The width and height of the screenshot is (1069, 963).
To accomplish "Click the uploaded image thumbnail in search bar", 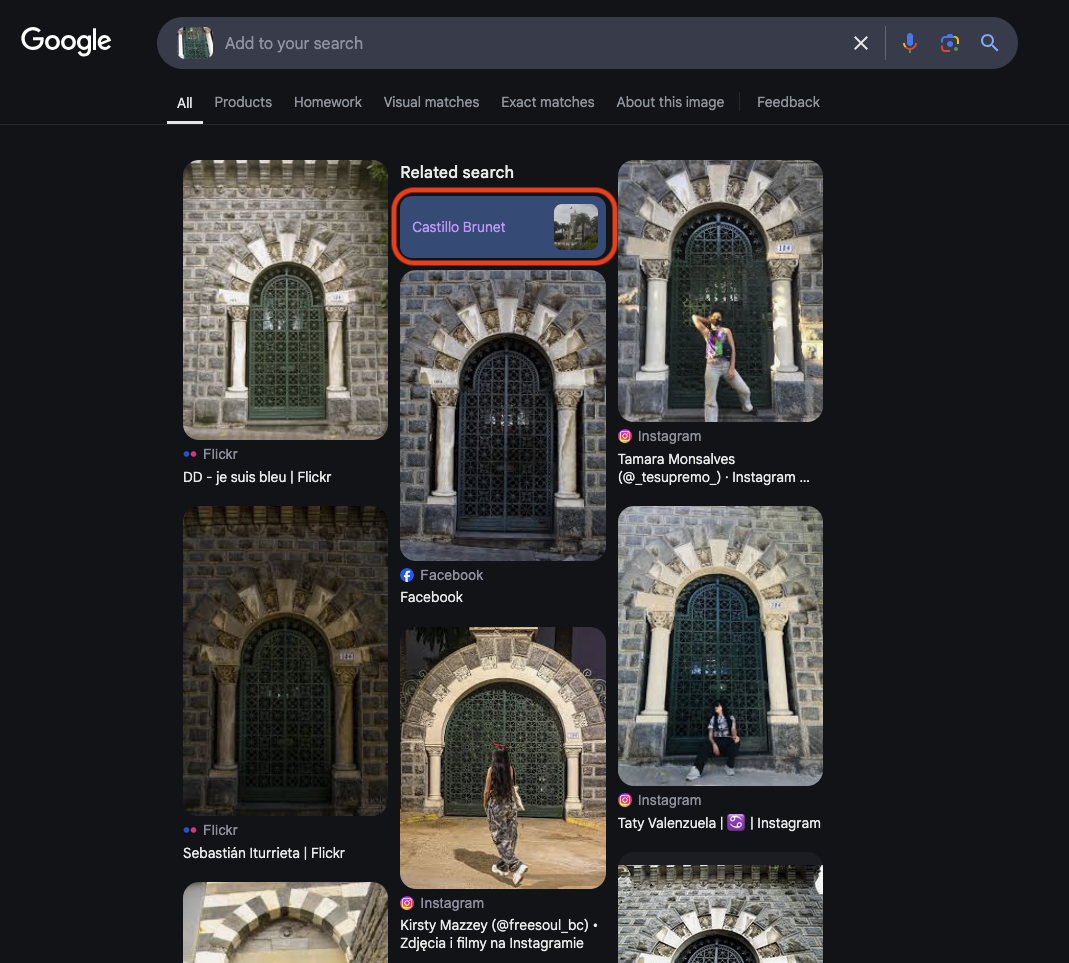I will coord(195,43).
